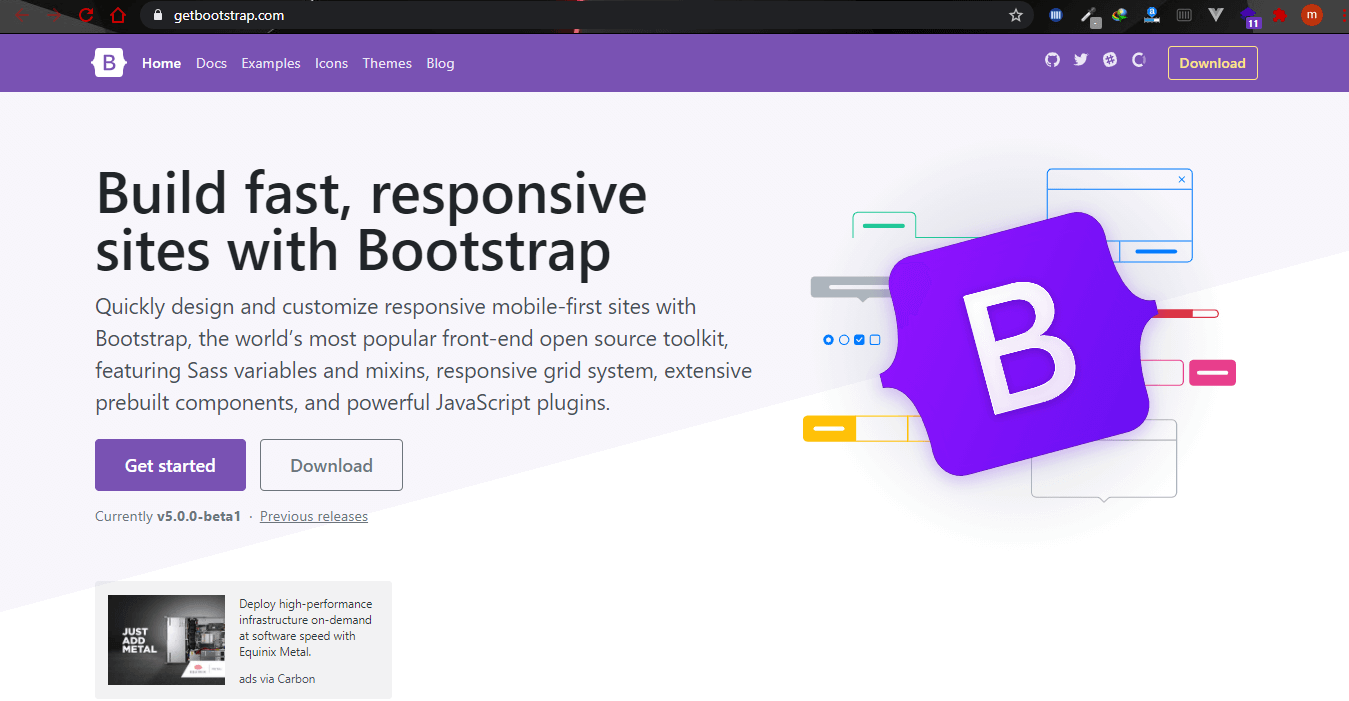Open Bootstrap's GitHub page from navbar
Viewport: 1349px width, 701px height.
[x=1052, y=62]
